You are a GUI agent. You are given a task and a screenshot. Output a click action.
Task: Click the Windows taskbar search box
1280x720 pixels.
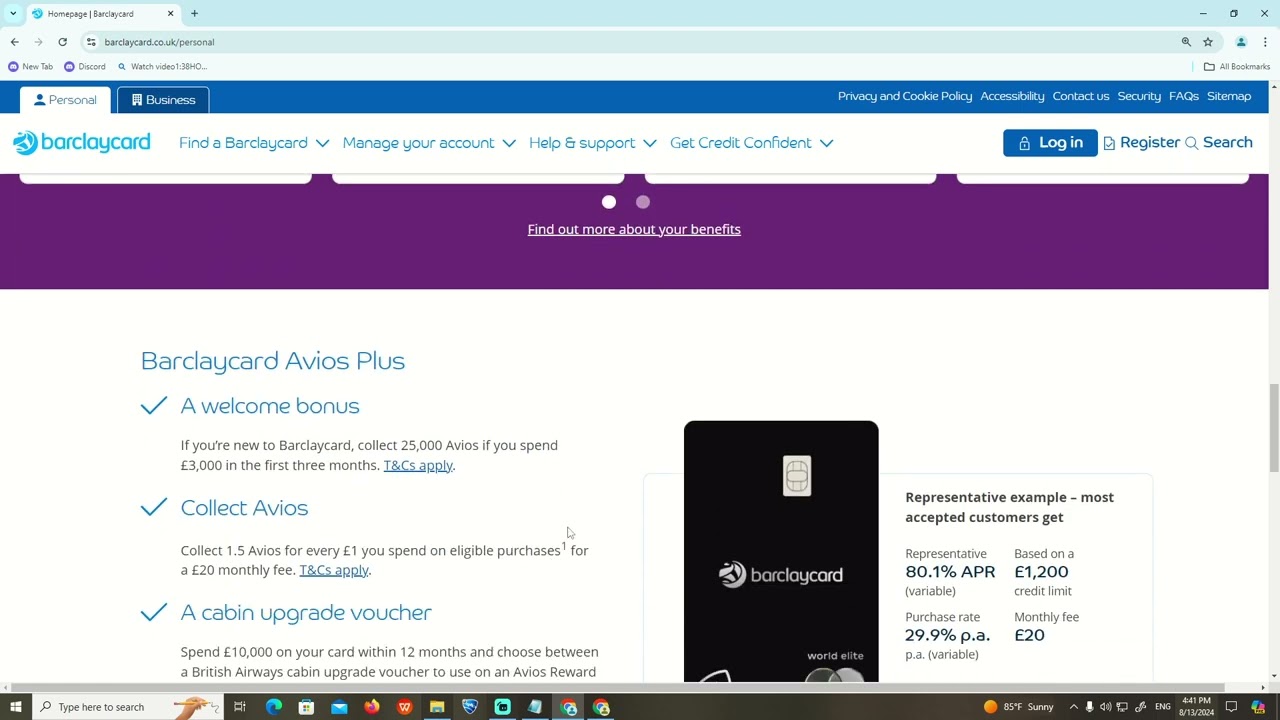(x=128, y=707)
